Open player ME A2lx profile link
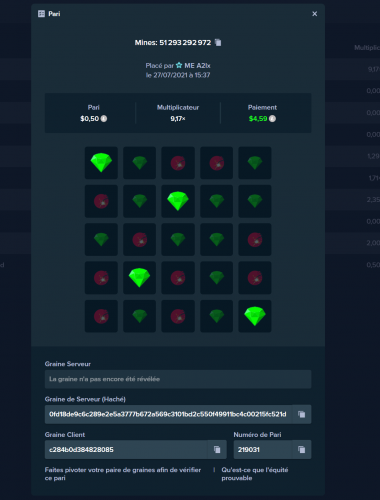The height and width of the screenshot is (500, 380). [197, 66]
